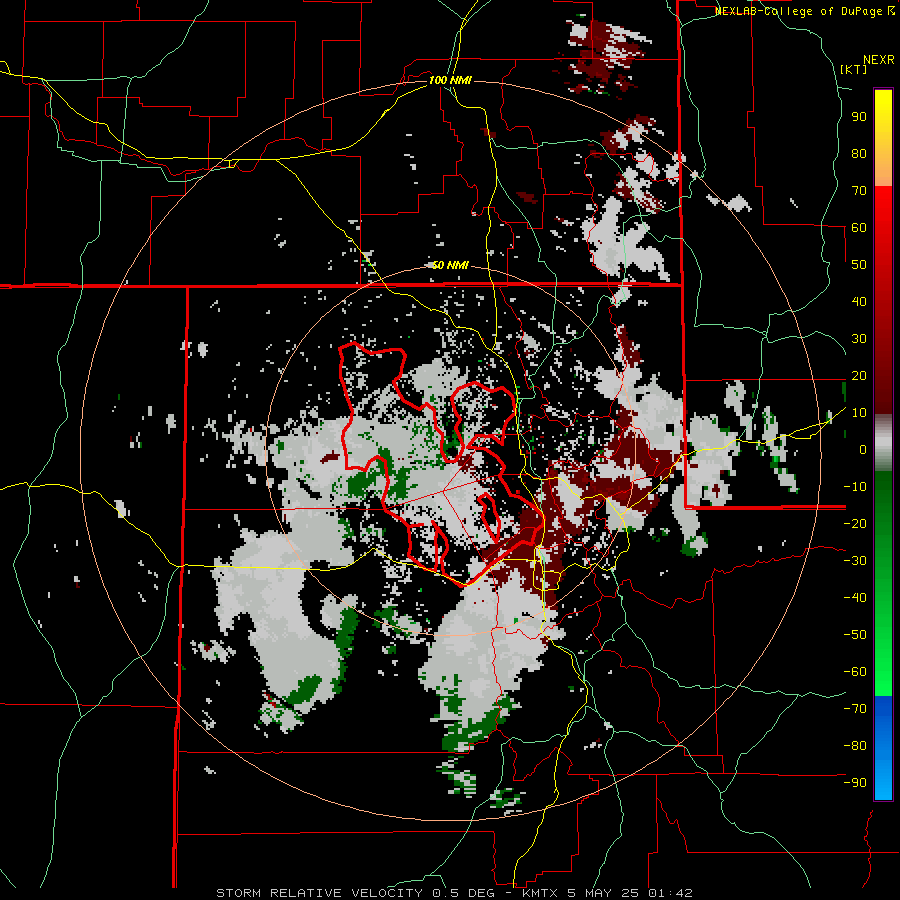Click the positive 80 value on the velocity scale

[x=859, y=153]
